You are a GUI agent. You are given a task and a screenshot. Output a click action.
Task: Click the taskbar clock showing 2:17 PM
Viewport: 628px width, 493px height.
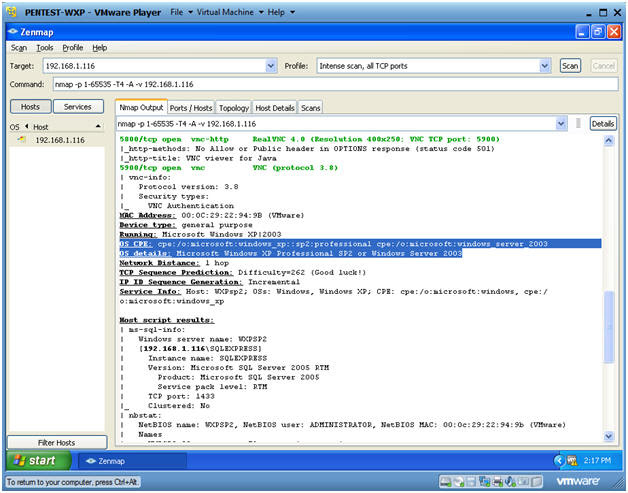point(597,461)
